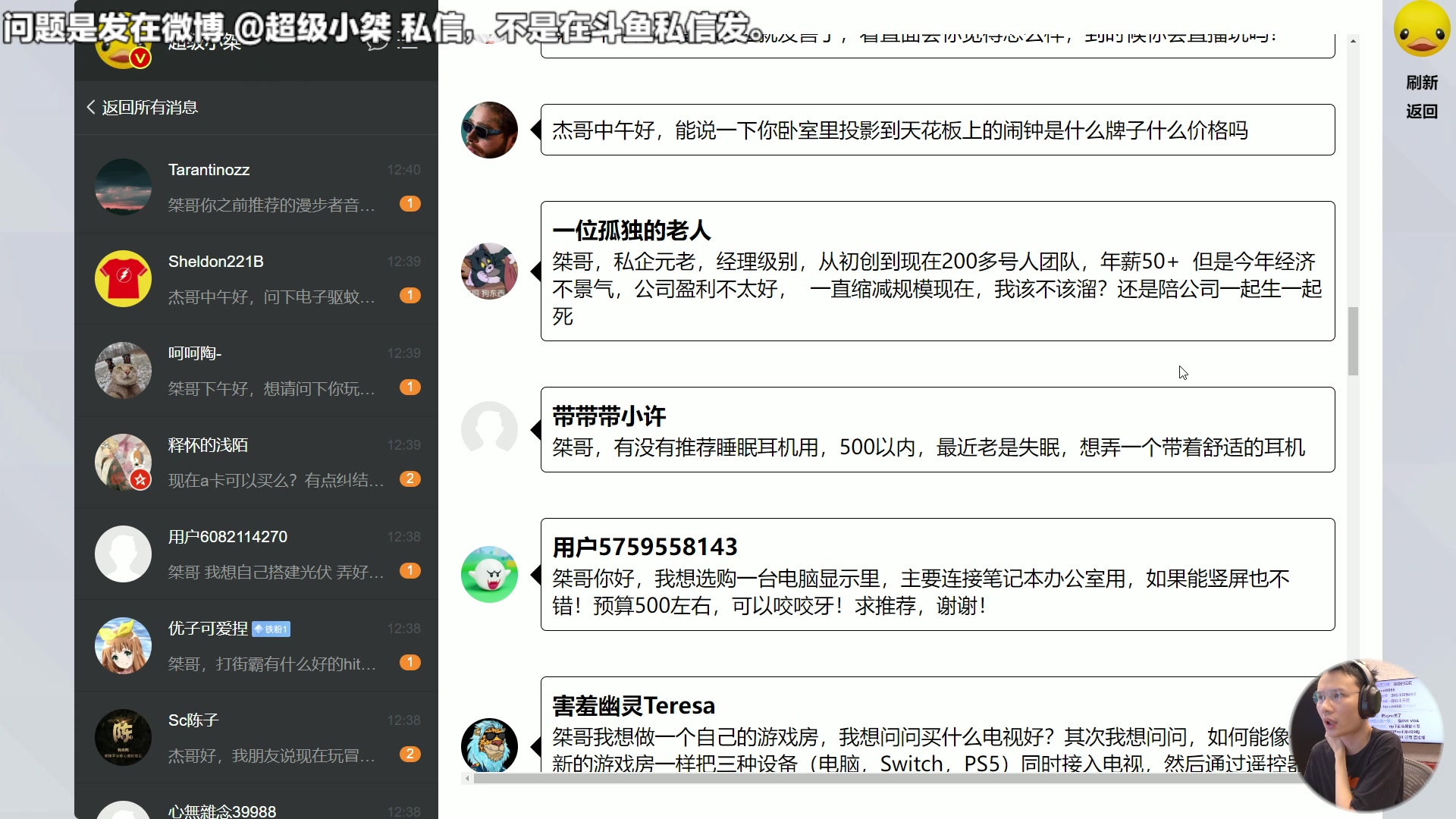Click verified V badge on profile avatar
1456x819 pixels.
pos(140,58)
